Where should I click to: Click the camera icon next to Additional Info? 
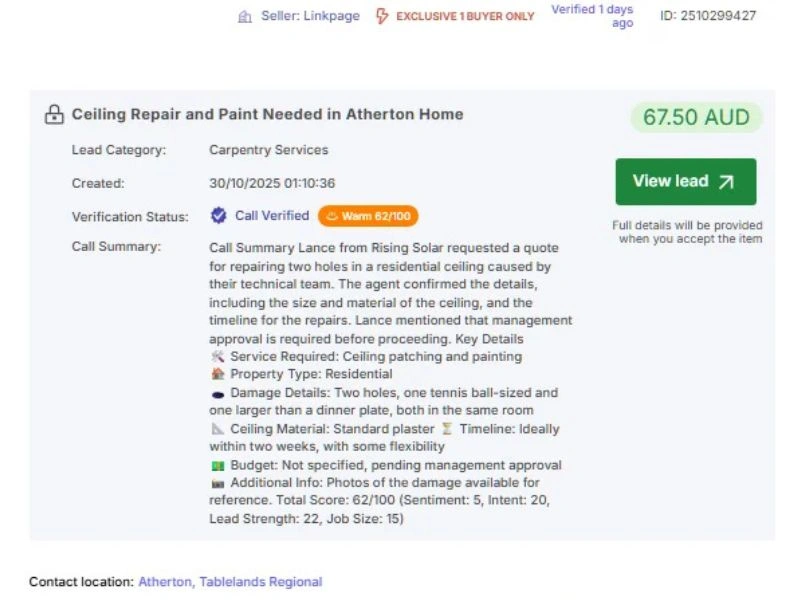coord(218,483)
